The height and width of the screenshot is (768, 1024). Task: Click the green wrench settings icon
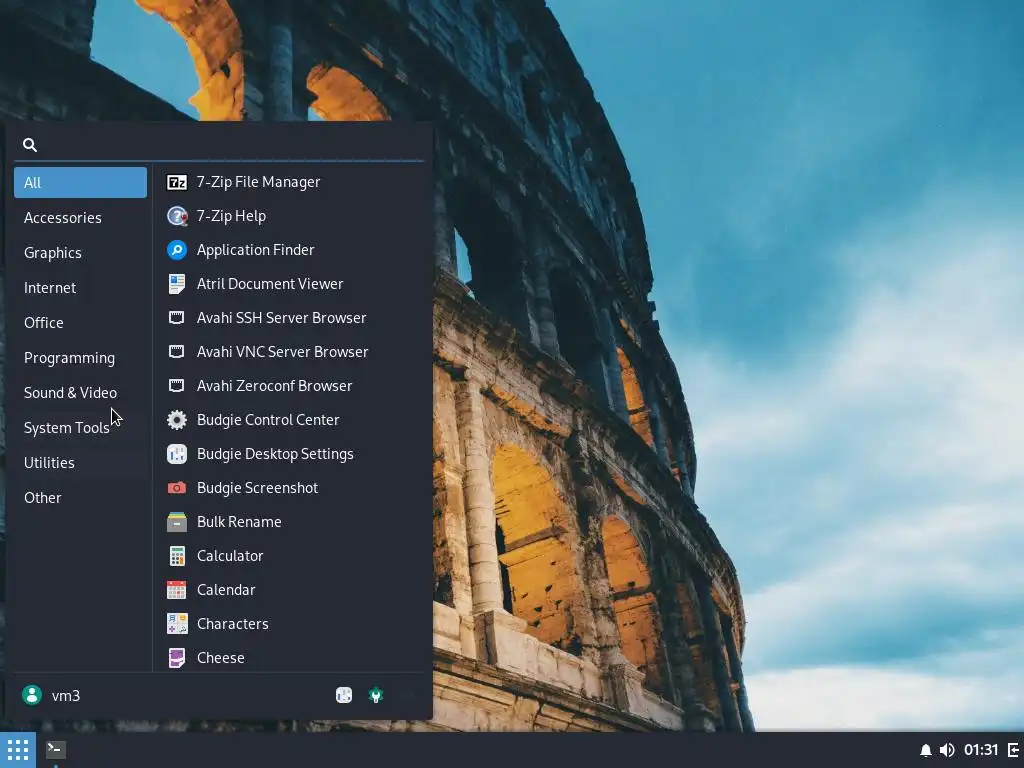pos(376,696)
